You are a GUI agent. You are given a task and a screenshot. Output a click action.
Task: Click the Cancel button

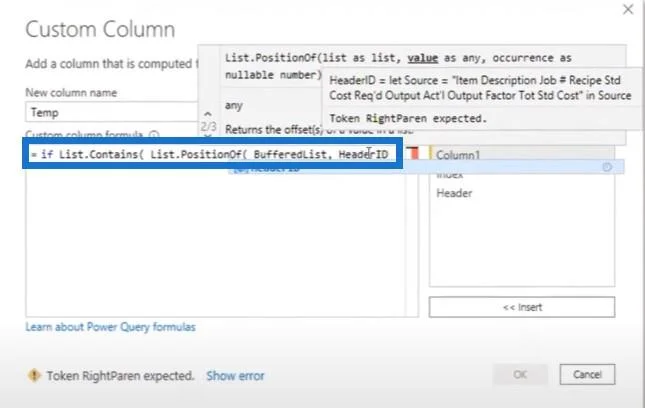coord(587,374)
